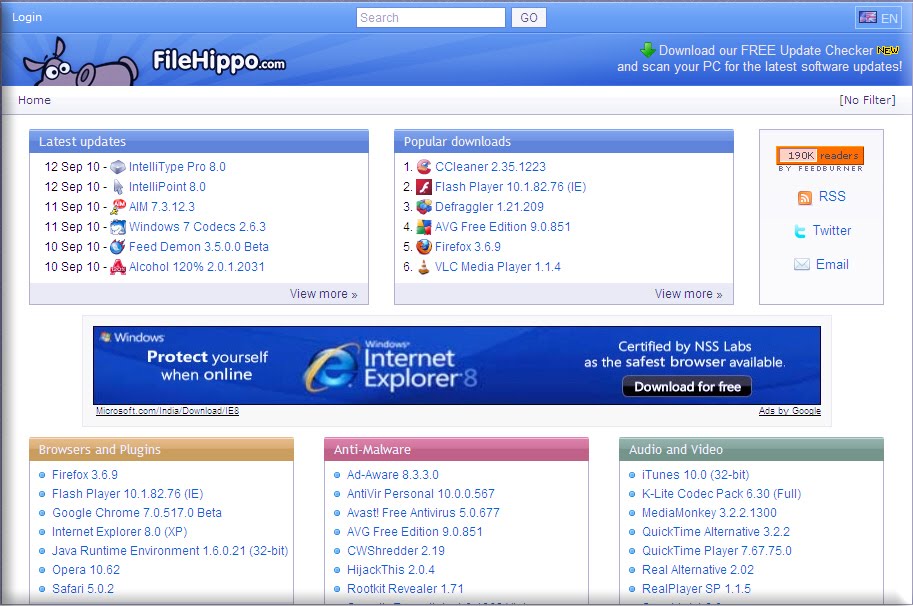Screen dimensions: 913x606
Task: Open IntelliType Pro 8.0 link
Action: click(177, 167)
